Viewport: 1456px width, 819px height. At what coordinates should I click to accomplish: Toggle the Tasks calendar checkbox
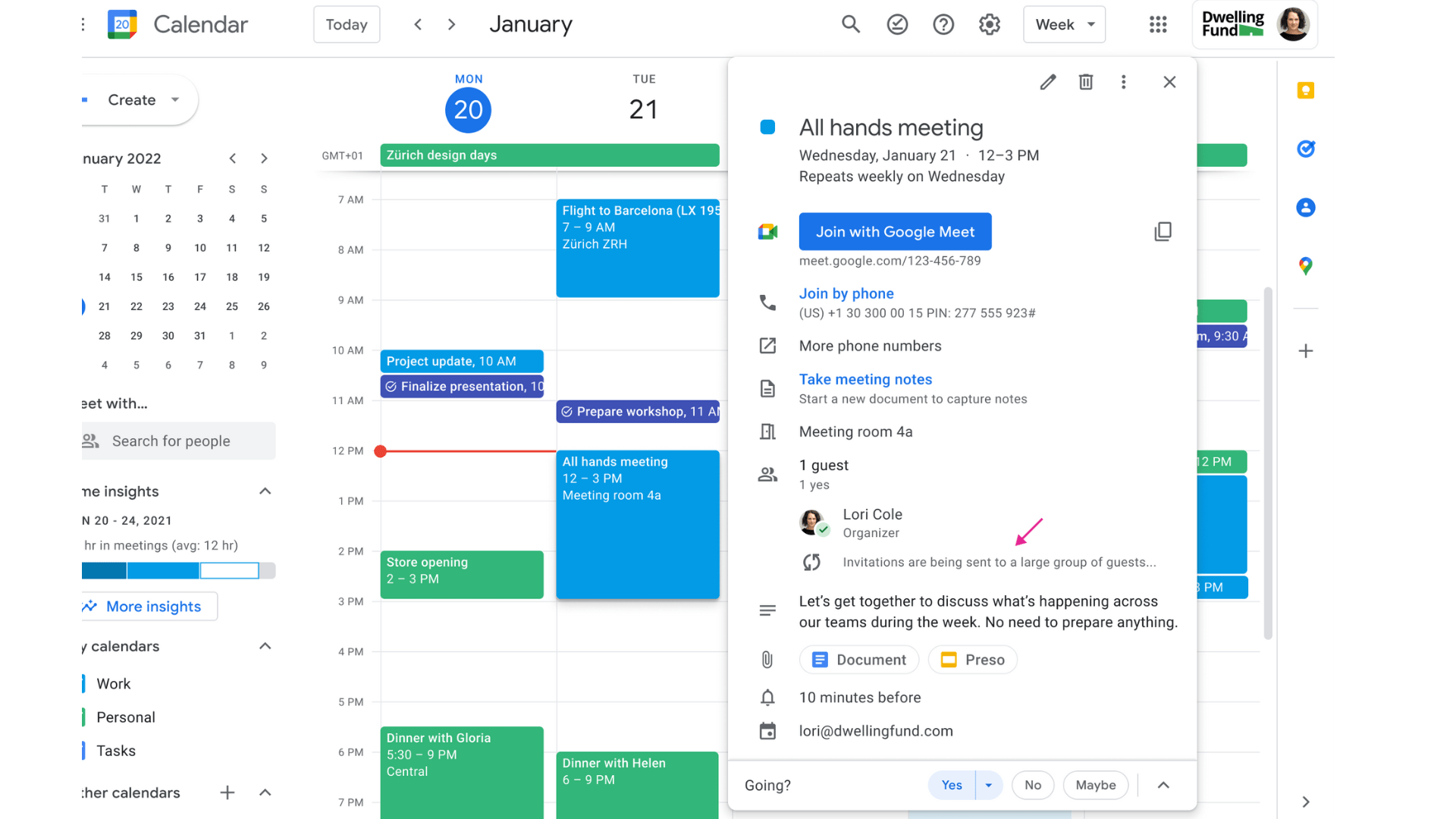coord(83,750)
